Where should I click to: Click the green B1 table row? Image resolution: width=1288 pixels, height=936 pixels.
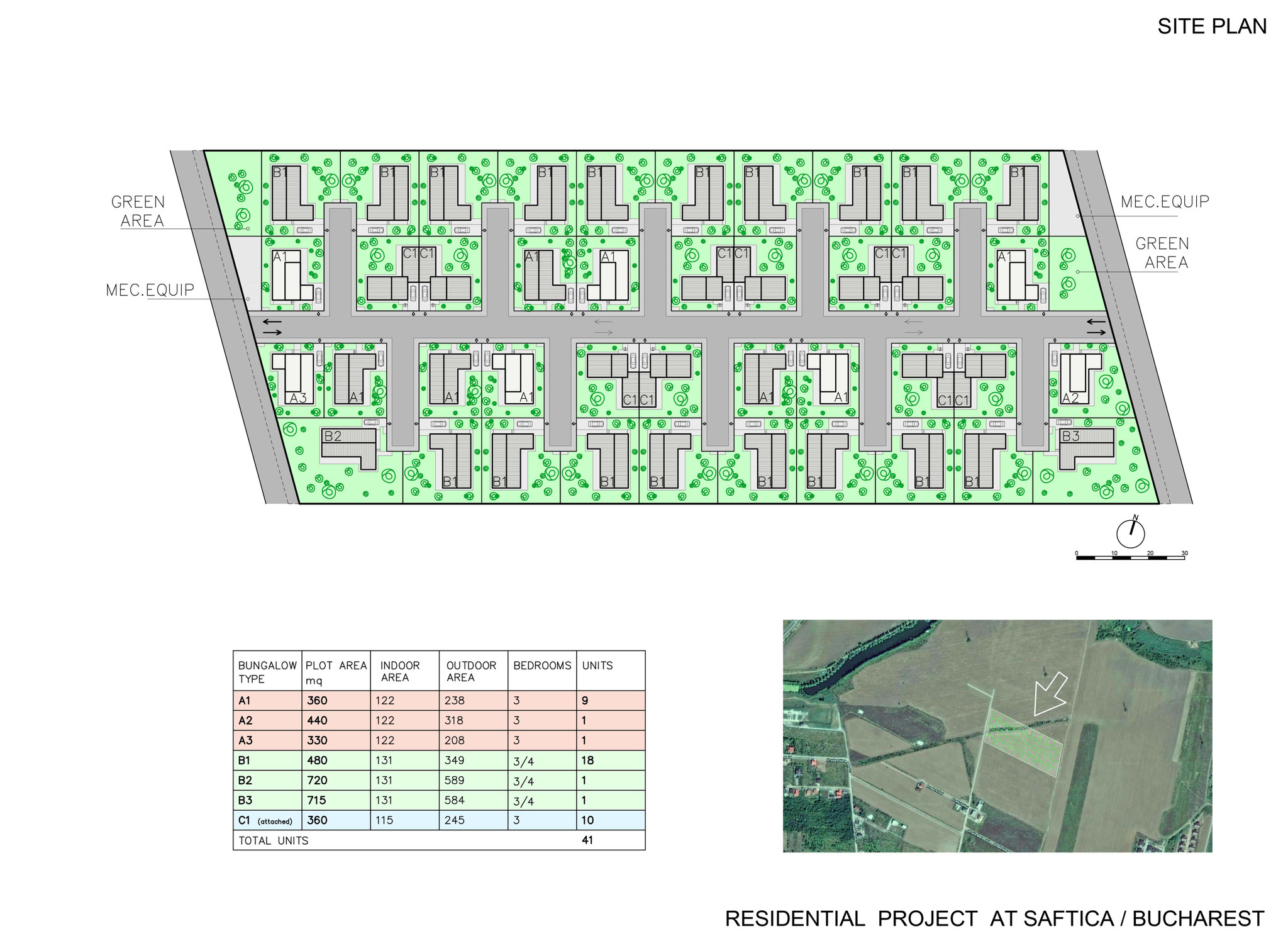pos(438,760)
